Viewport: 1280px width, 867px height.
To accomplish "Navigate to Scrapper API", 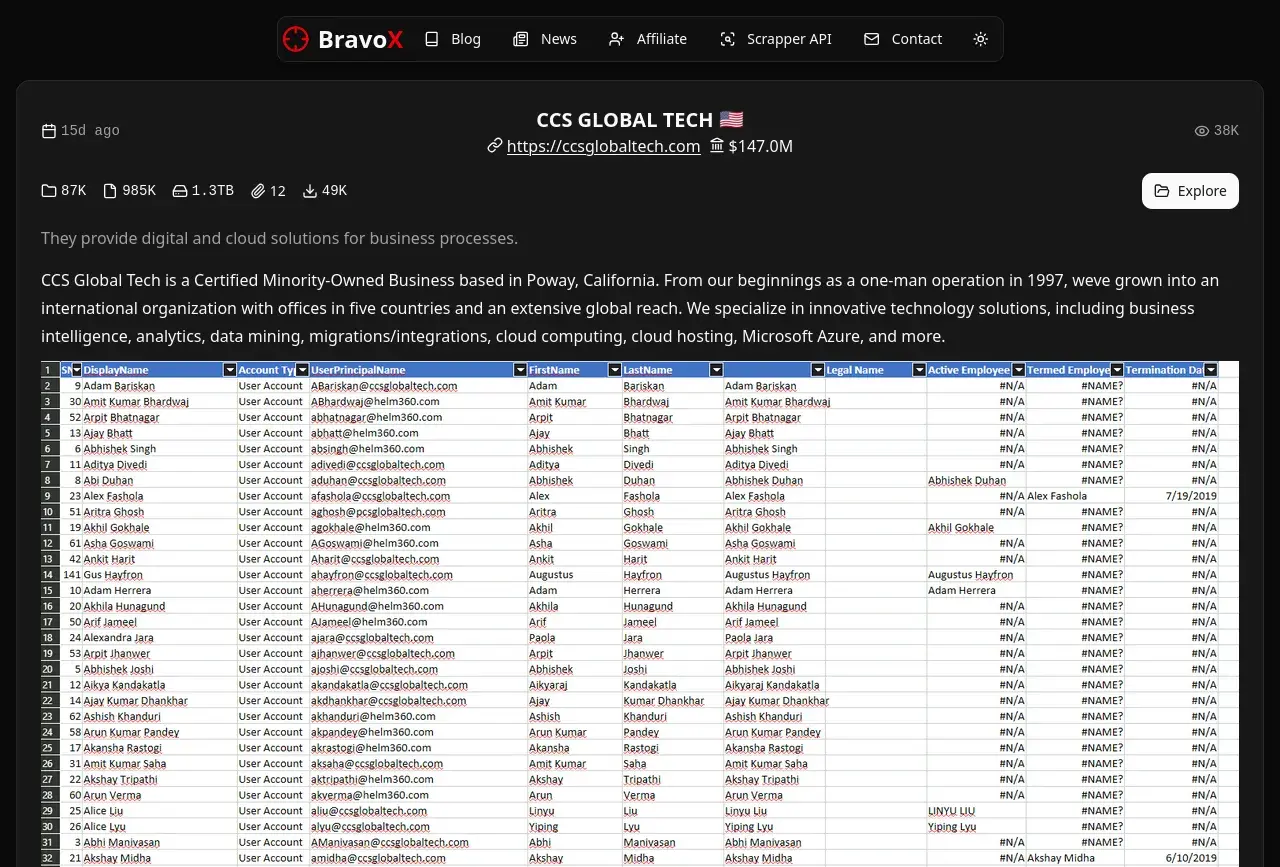I will coord(776,39).
